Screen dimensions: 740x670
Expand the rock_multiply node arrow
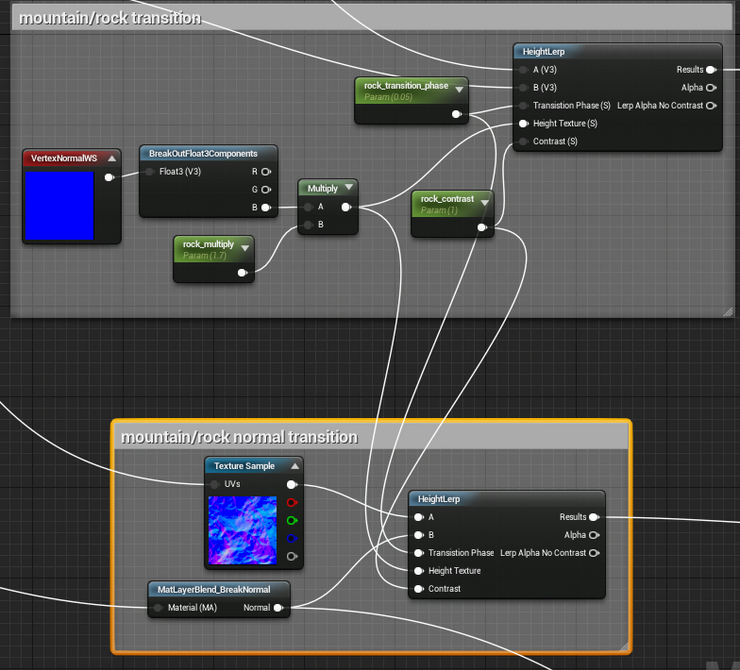coord(245,248)
